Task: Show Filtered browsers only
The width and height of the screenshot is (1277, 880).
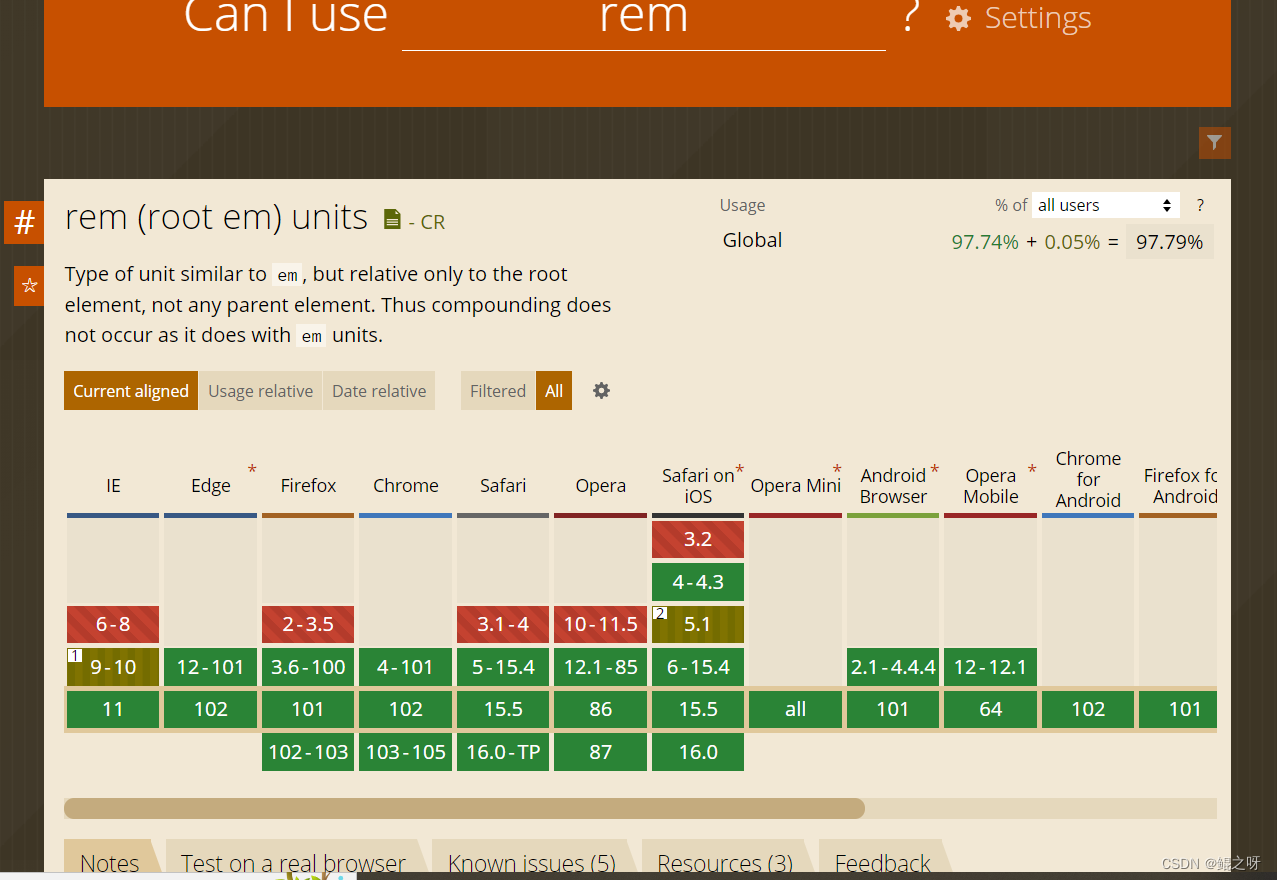Action: [498, 391]
